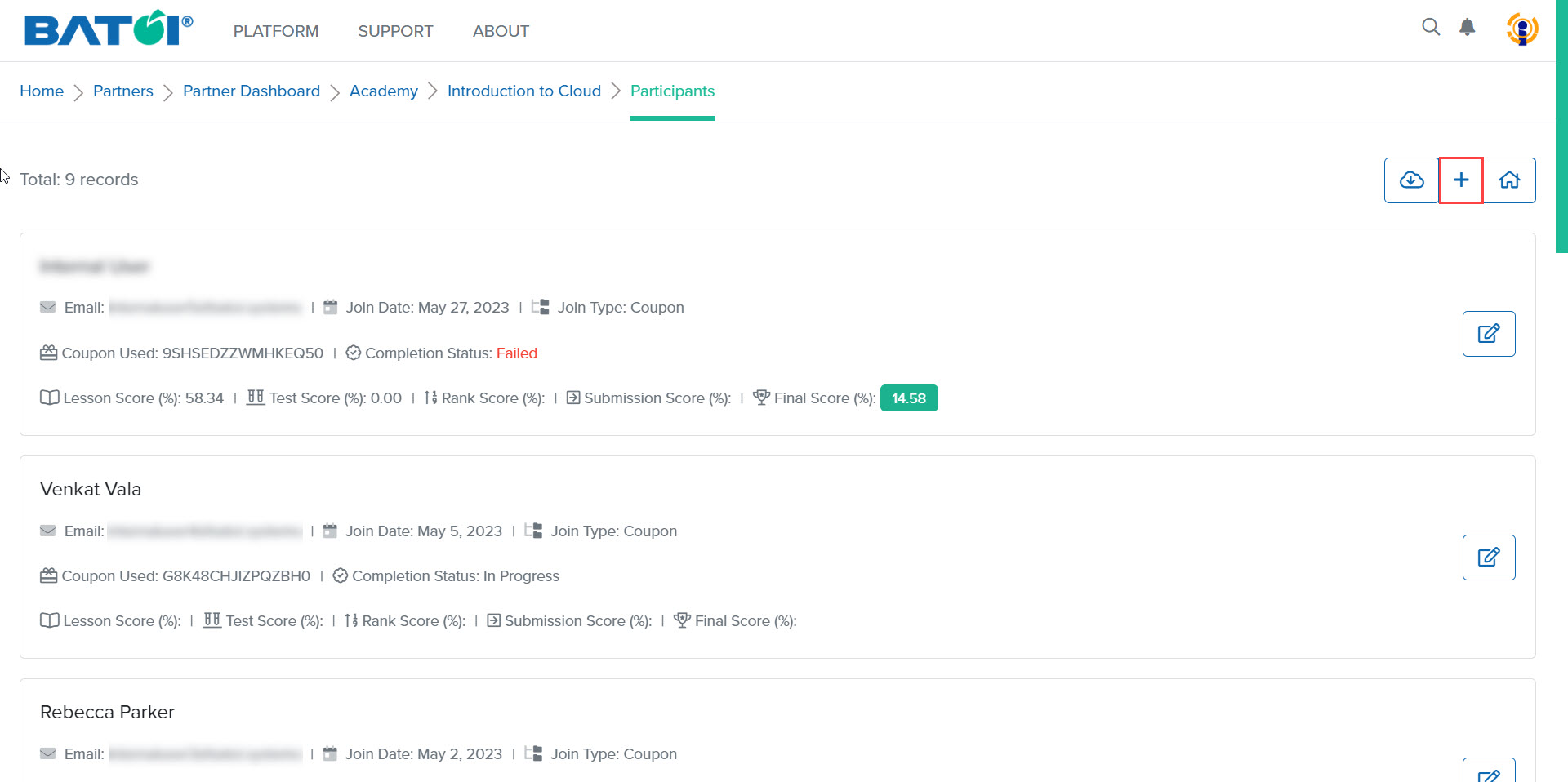Select the Participants breadcrumb tab
Viewport: 1568px width, 782px height.
[x=673, y=91]
